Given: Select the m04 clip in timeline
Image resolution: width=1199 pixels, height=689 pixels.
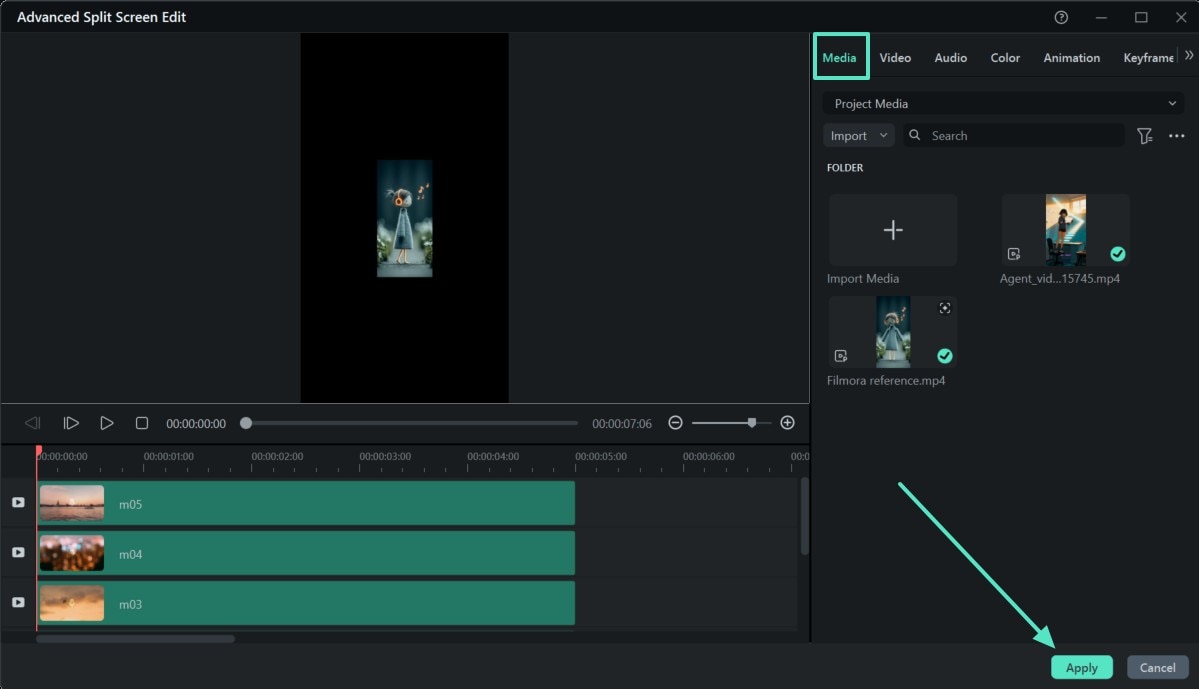Looking at the screenshot, I should point(306,553).
